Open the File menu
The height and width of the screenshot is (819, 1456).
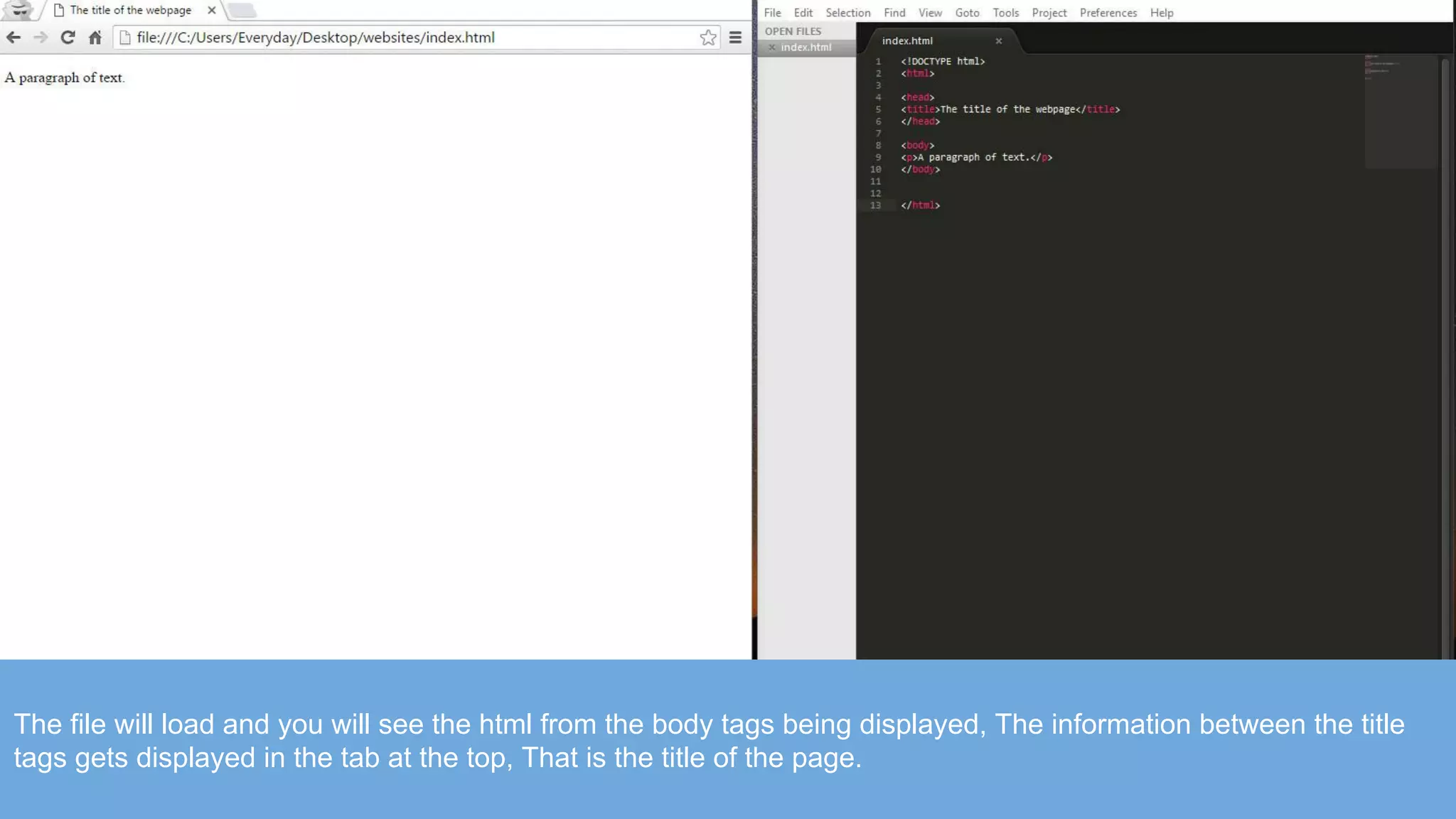click(772, 13)
